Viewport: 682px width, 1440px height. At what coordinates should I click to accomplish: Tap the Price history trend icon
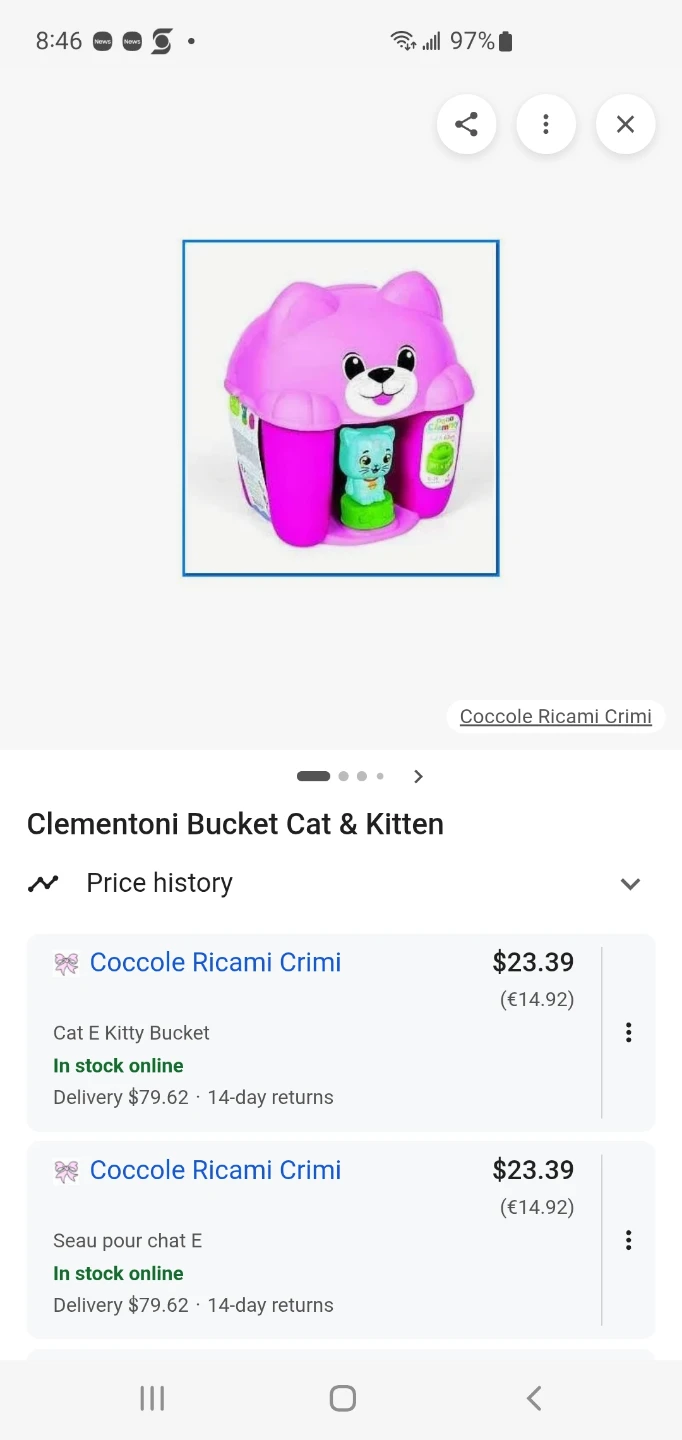coord(43,883)
